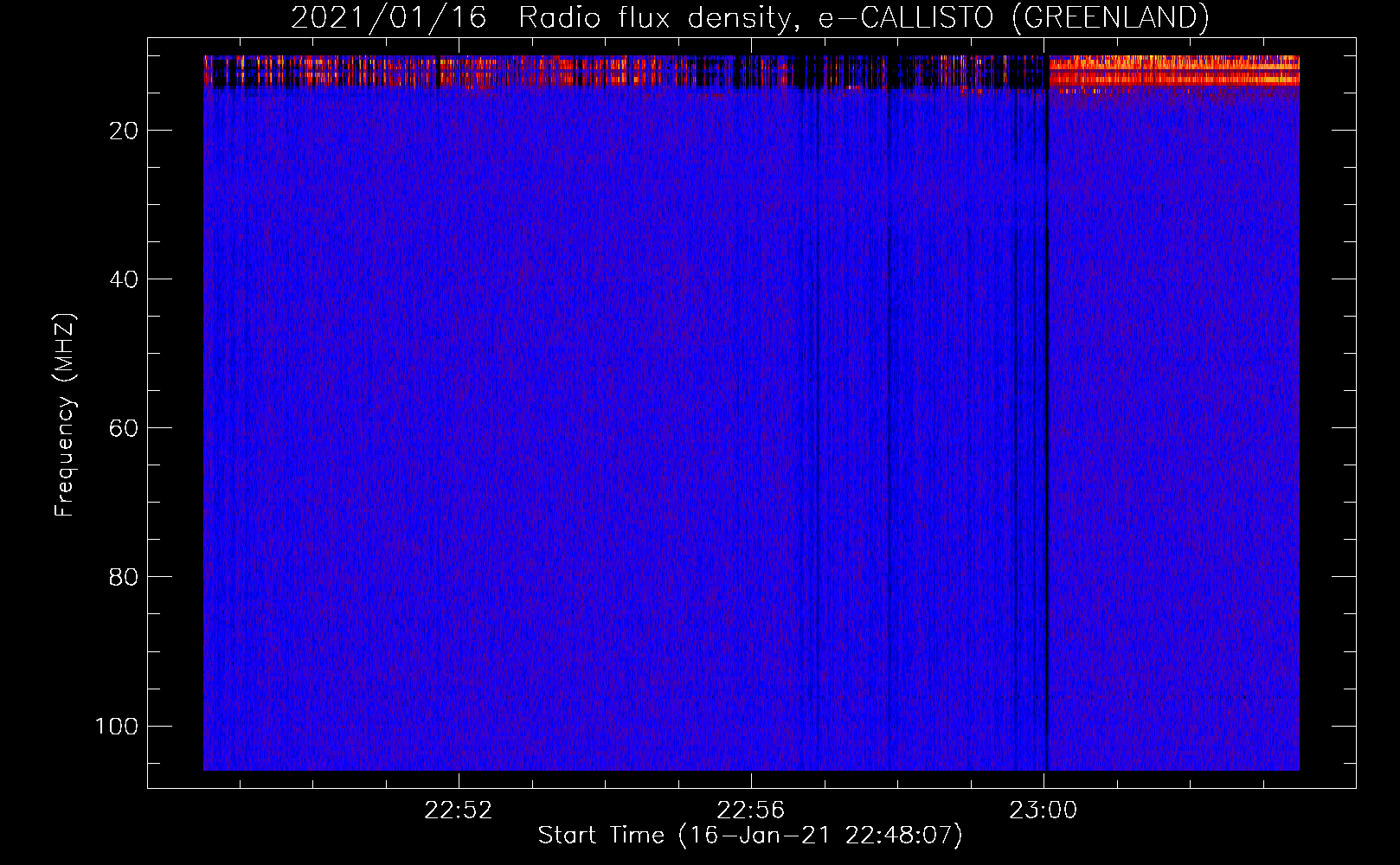Click the dark vertical line near 23:00 in the spectrogram
This screenshot has width=1400, height=865.
pos(1046,415)
